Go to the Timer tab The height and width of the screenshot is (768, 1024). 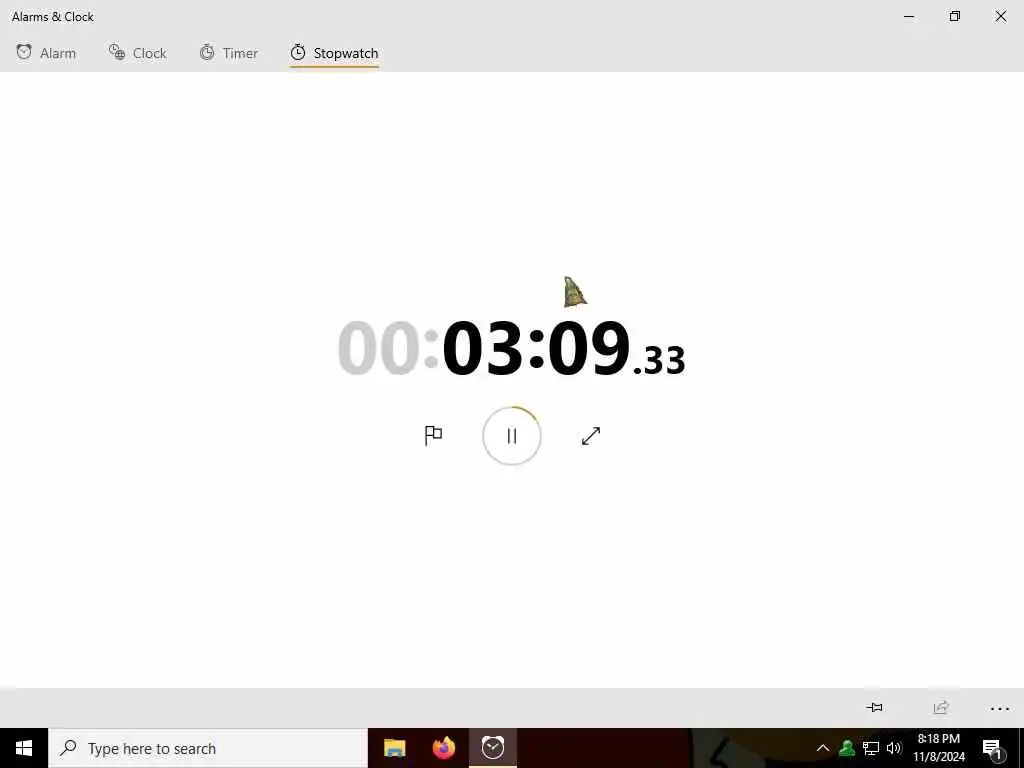pyautogui.click(x=229, y=53)
